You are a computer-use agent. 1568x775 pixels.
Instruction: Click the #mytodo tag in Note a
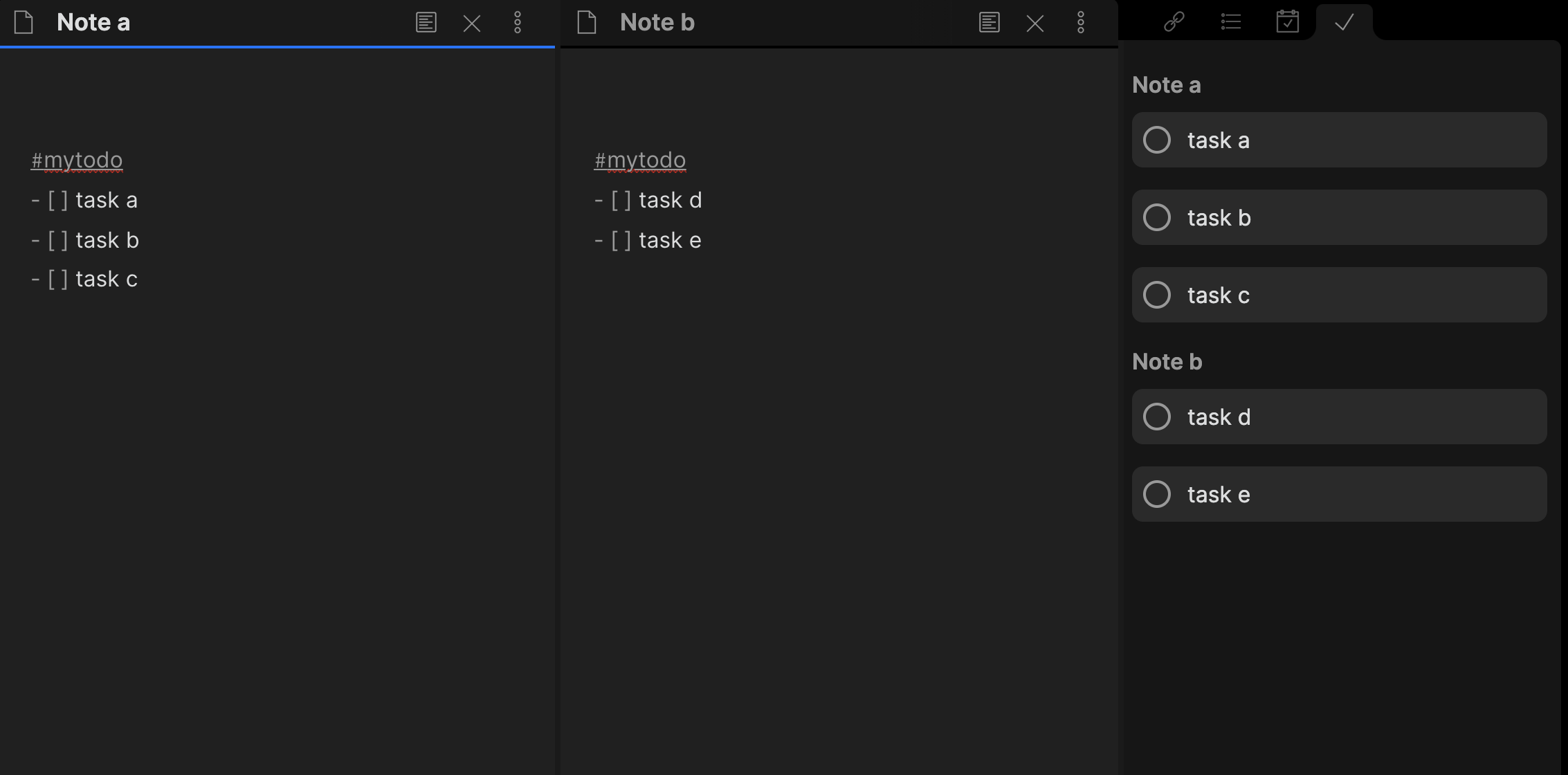pyautogui.click(x=77, y=161)
